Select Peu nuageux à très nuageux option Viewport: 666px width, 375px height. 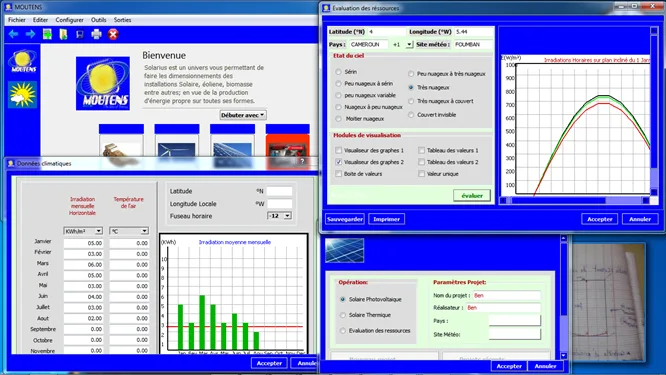(x=411, y=73)
